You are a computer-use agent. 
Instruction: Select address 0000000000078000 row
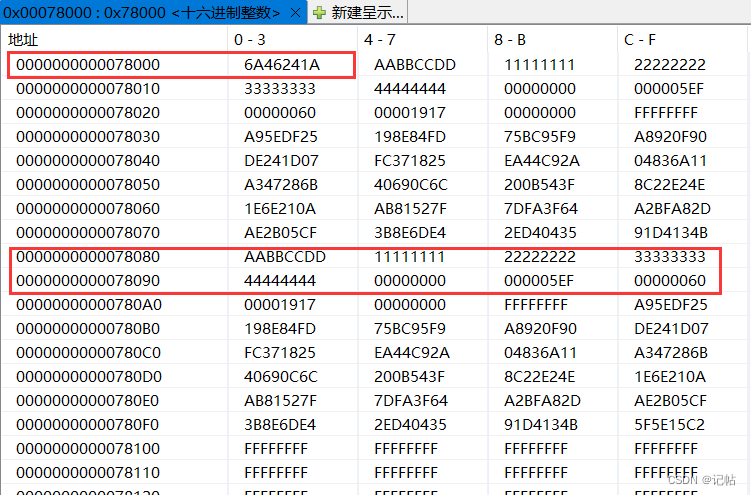coord(88,65)
